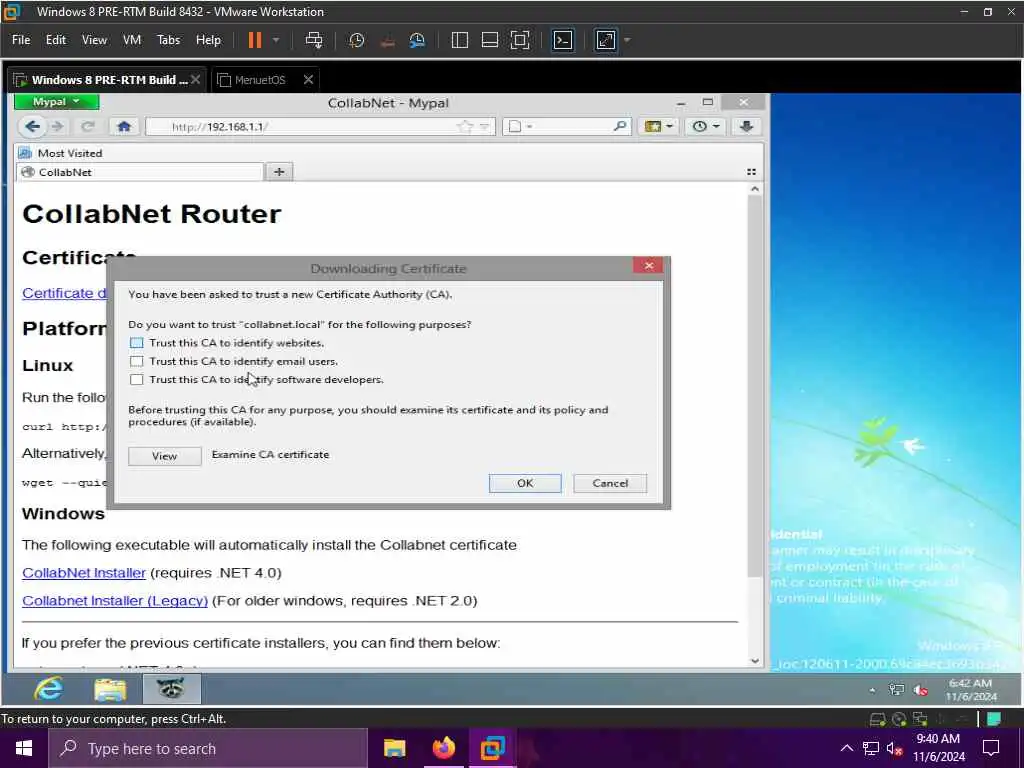The image size is (1024, 768).
Task: Open the Collabnet Installer (Legacy) link
Action: pos(115,601)
